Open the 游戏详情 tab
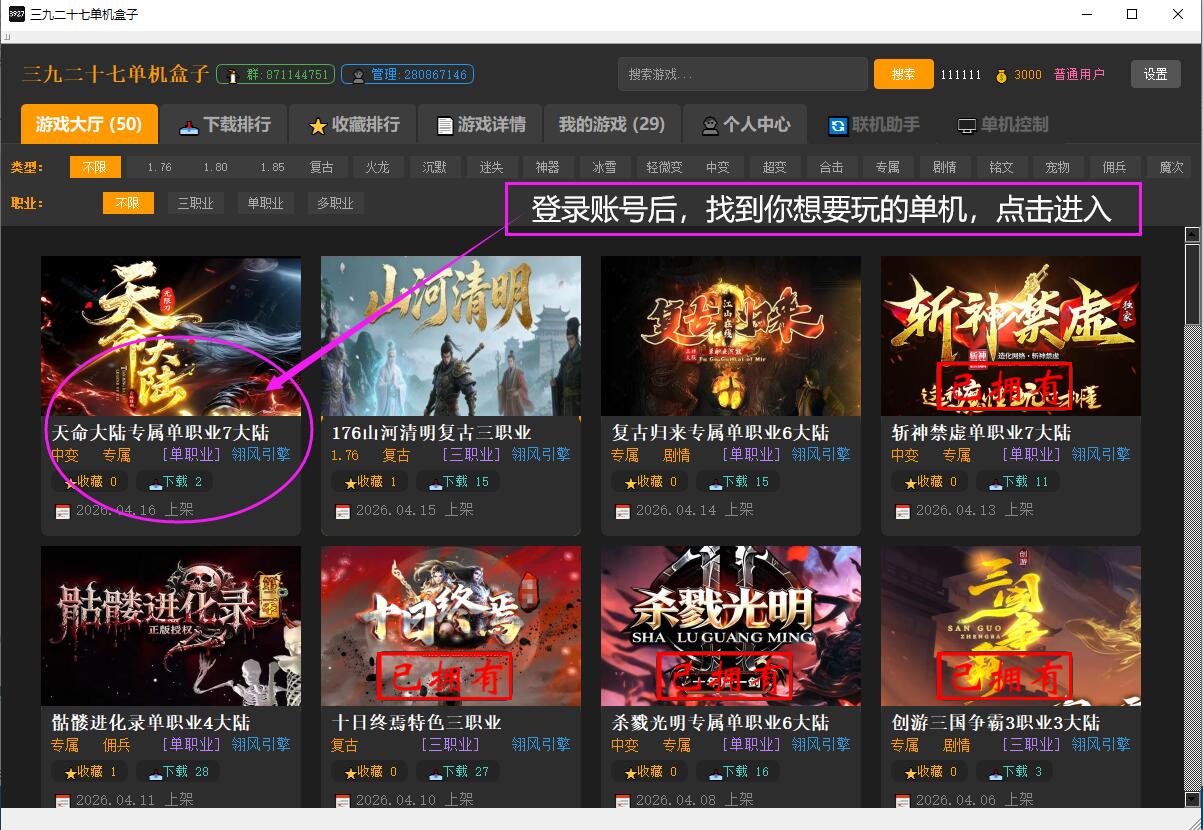Image resolution: width=1203 pixels, height=830 pixels. coord(480,125)
